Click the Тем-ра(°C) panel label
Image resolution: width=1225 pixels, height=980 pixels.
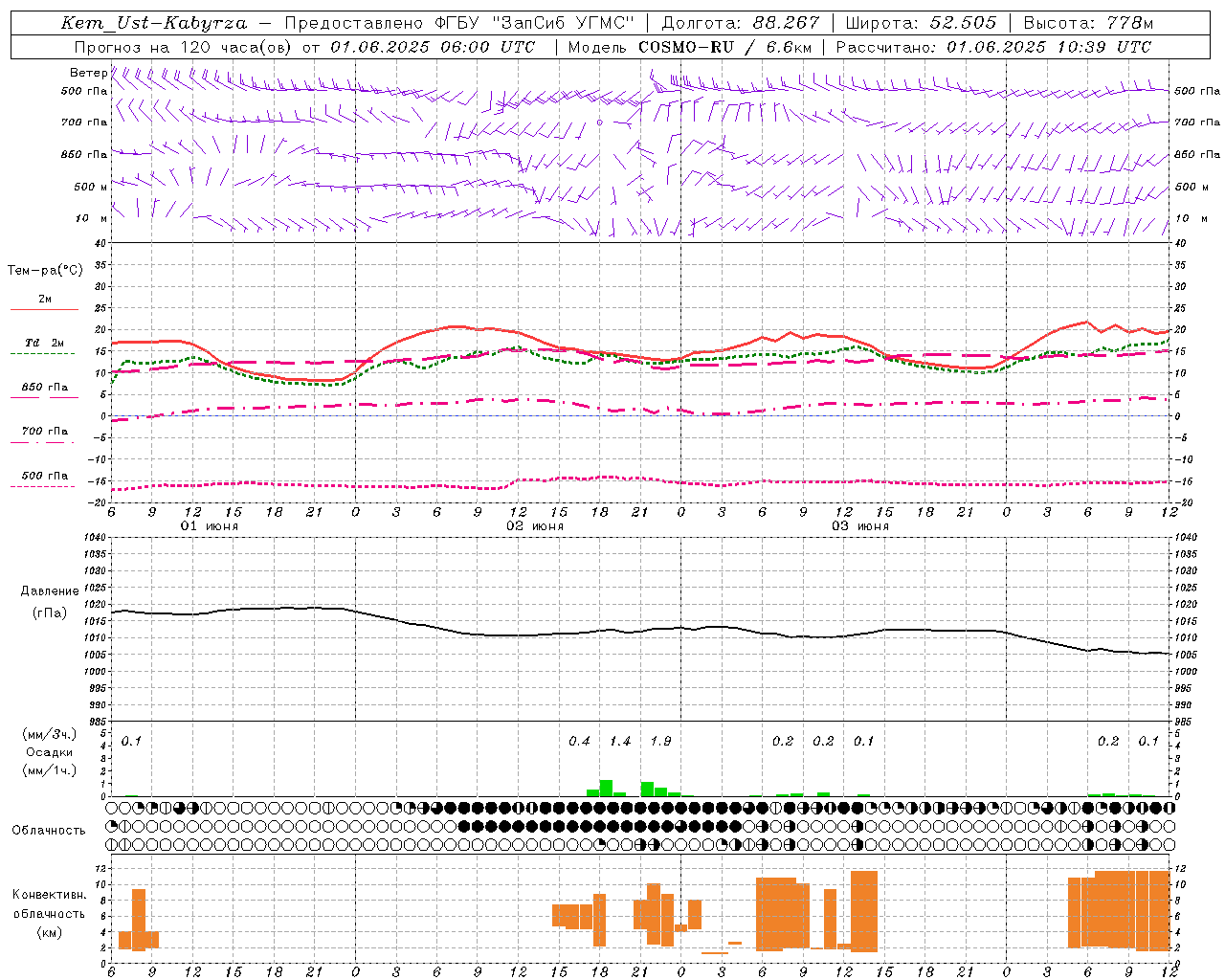click(x=45, y=271)
